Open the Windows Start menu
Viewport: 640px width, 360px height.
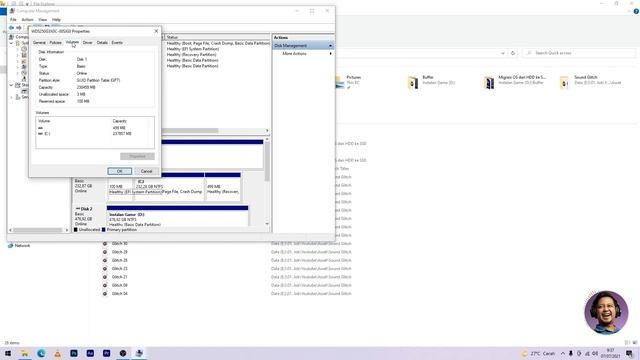tap(8, 353)
